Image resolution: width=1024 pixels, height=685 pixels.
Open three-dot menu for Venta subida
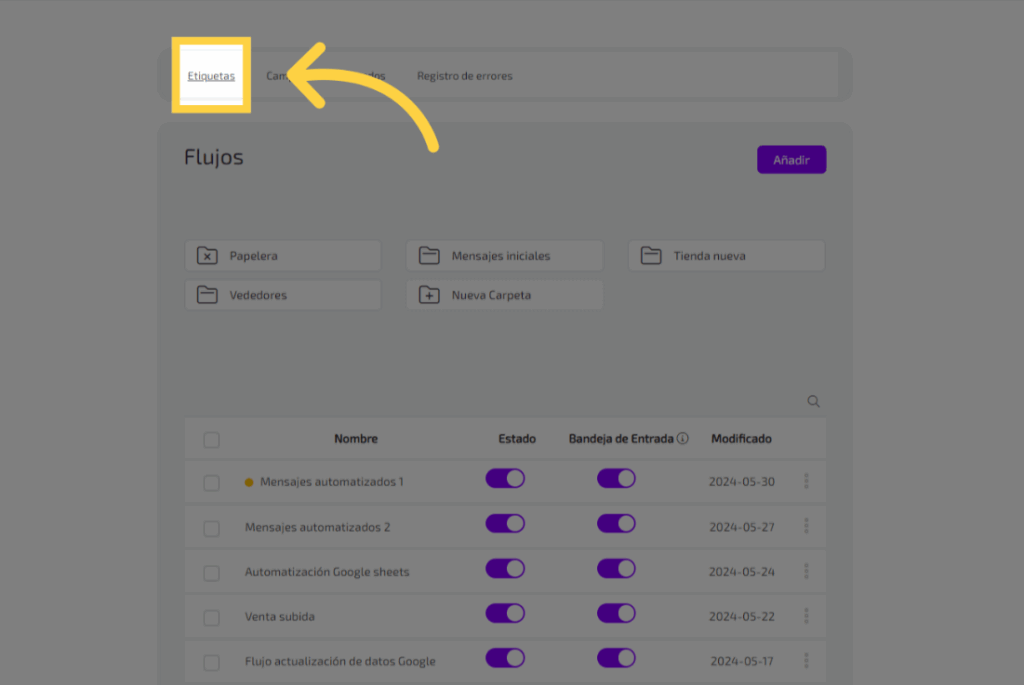pos(806,616)
